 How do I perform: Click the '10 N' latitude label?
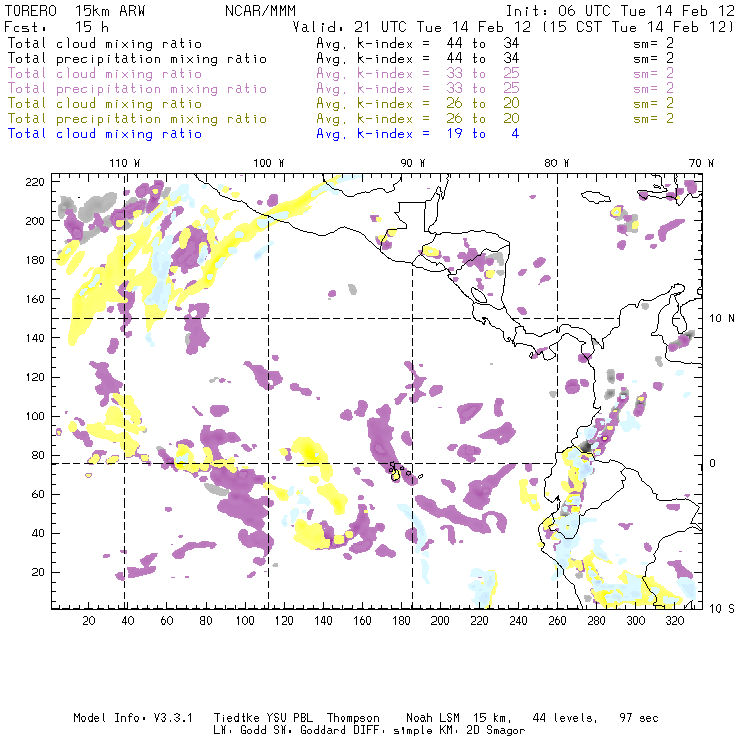coord(722,319)
